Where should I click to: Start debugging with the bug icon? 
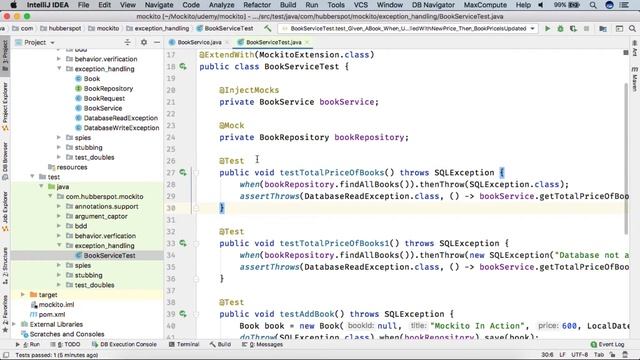pos(560,29)
